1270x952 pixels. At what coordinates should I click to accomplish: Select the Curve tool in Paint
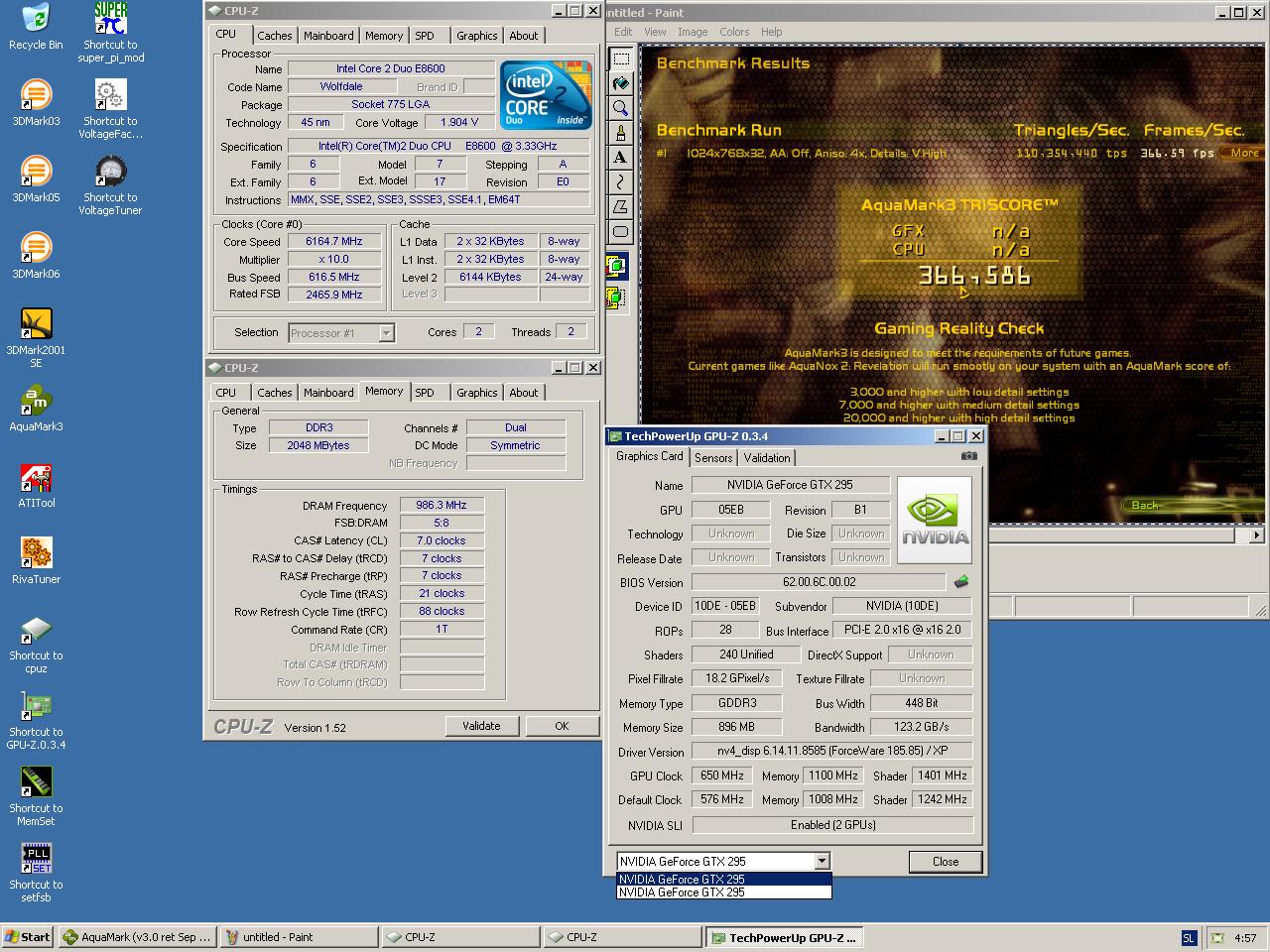(621, 182)
